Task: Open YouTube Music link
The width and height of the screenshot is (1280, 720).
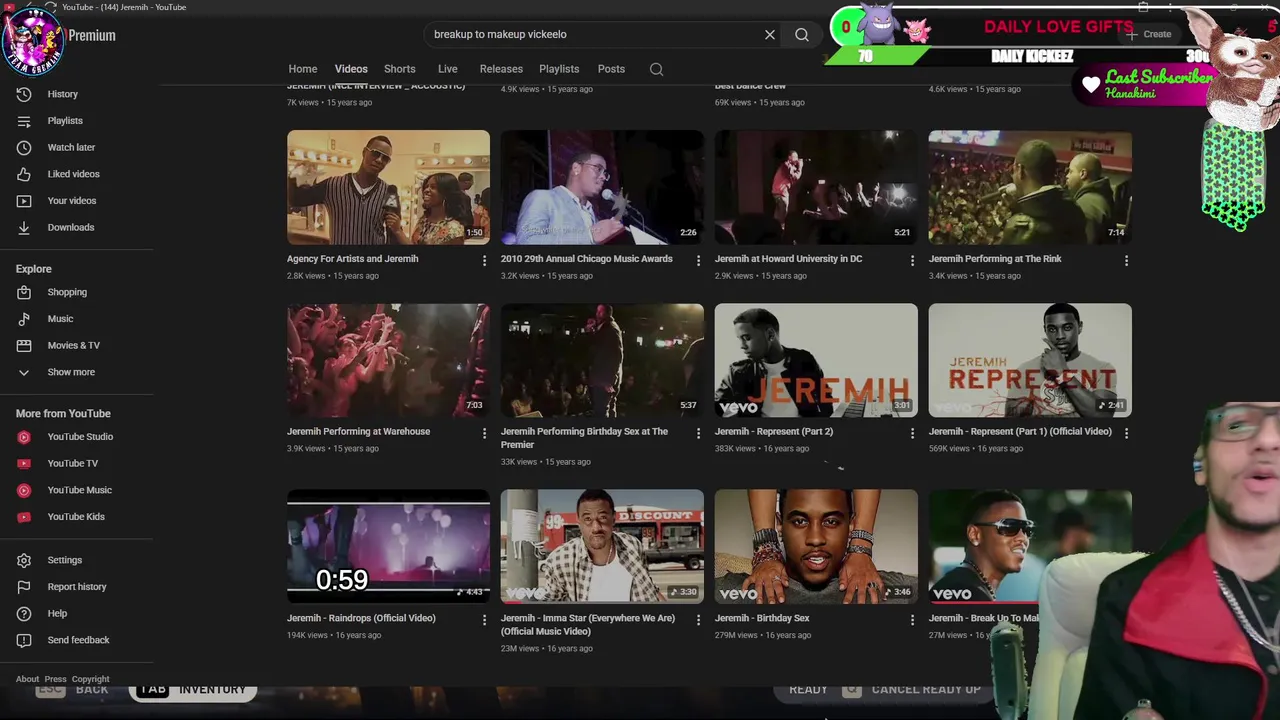Action: pyautogui.click(x=79, y=490)
